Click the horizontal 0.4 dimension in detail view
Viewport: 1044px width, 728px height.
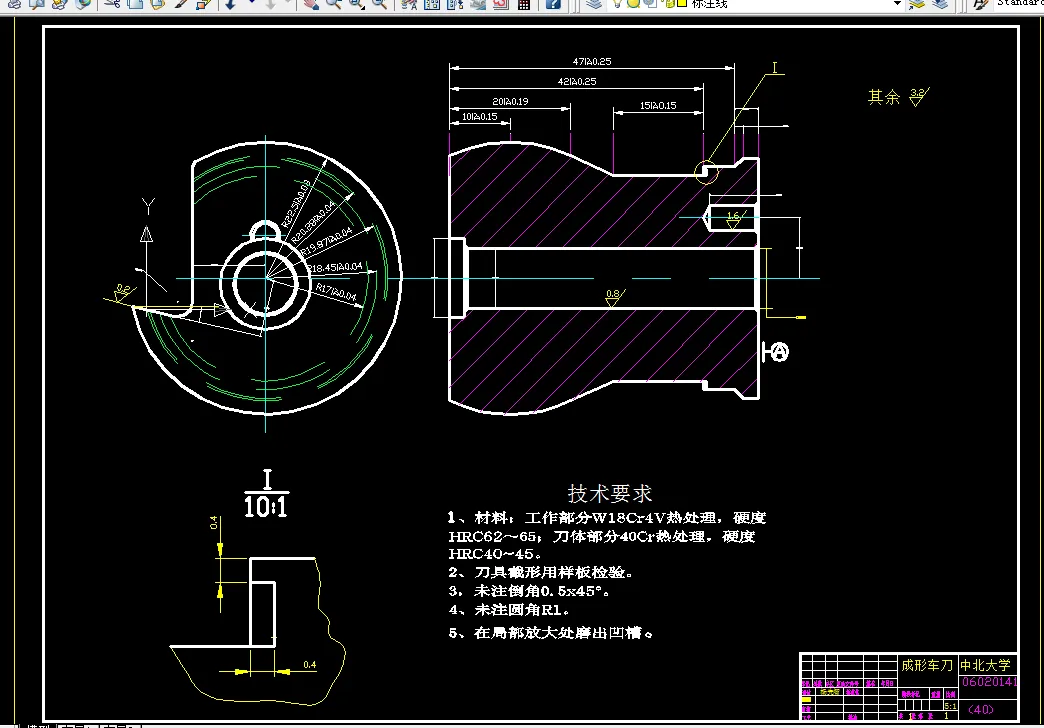pos(310,665)
